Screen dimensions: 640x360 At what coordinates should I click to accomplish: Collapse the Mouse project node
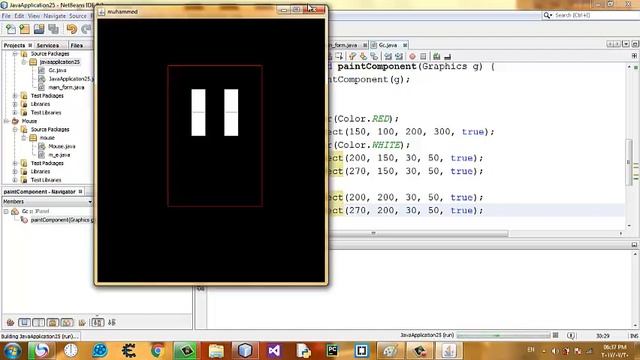[7, 121]
